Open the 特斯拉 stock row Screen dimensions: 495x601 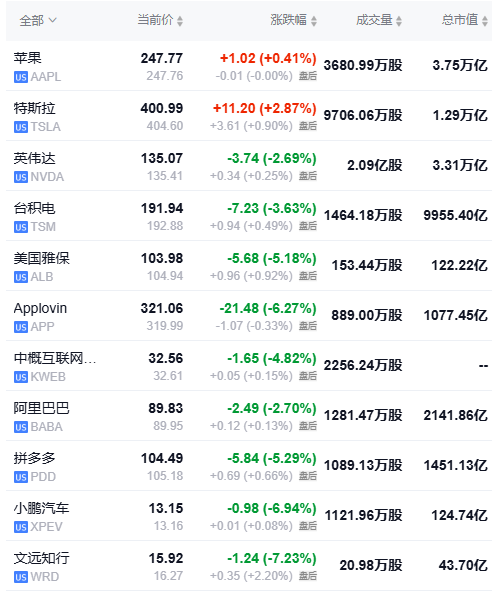click(x=249, y=116)
